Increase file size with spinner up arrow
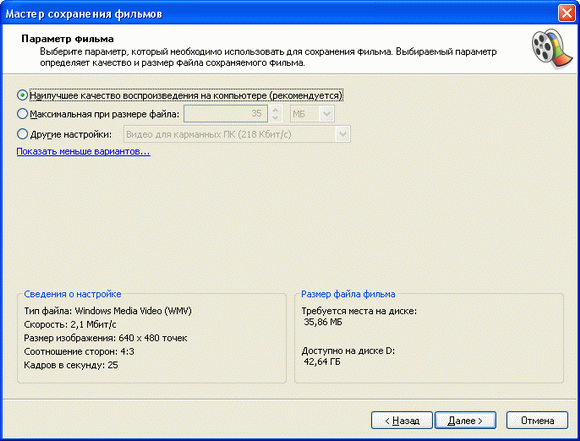Image resolution: width=580 pixels, height=441 pixels. point(275,110)
